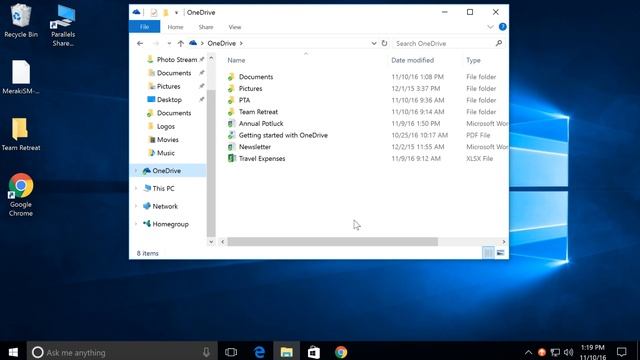
Task: Click the volume speaker tray icon
Action: [569, 352]
